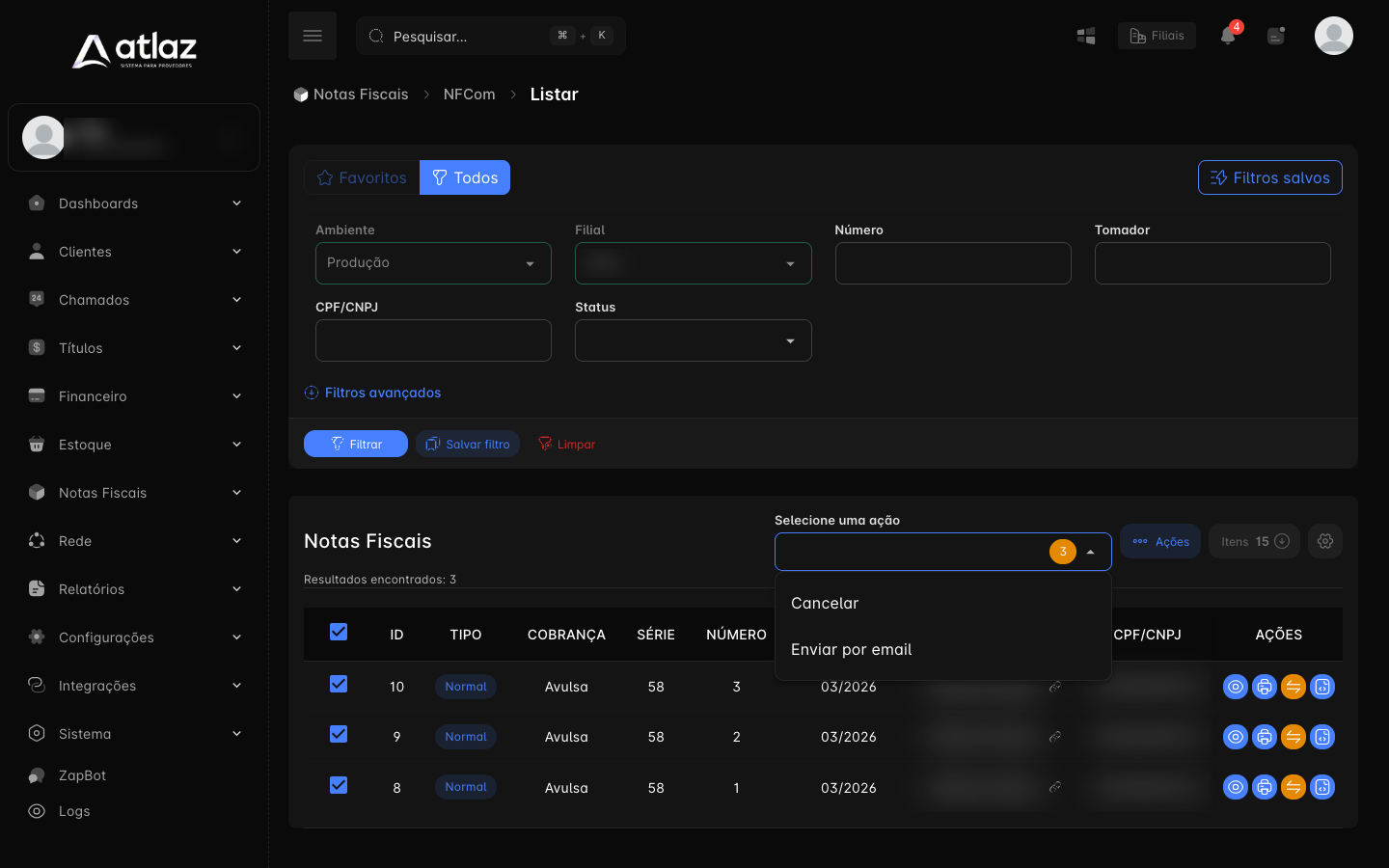Expand the Financeiro sidebar menu
1389x868 pixels.
pos(134,396)
